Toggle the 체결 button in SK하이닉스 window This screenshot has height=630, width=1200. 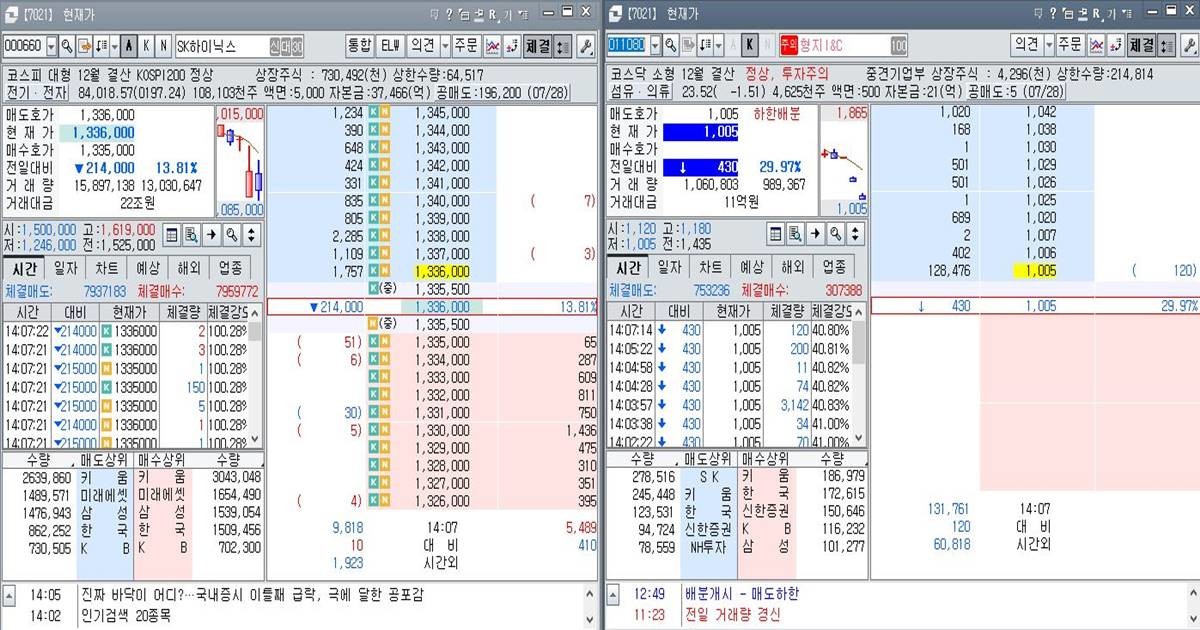pos(537,46)
